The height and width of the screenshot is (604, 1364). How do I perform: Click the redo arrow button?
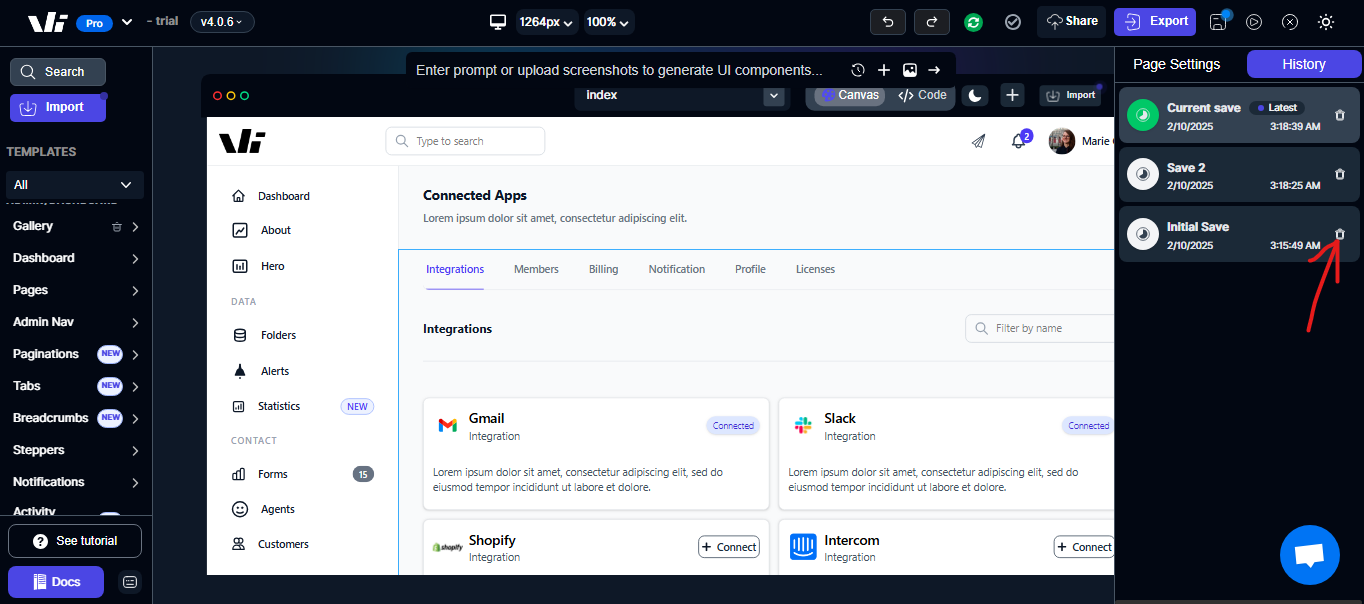pyautogui.click(x=932, y=21)
